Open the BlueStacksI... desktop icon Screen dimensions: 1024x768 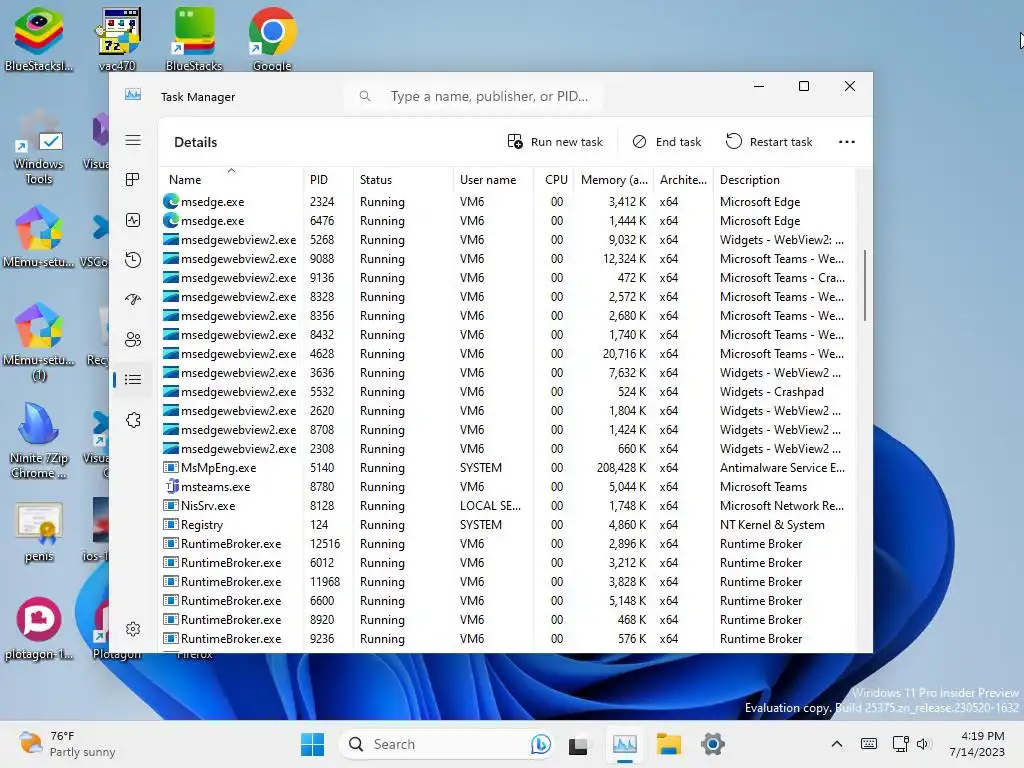coord(39,39)
